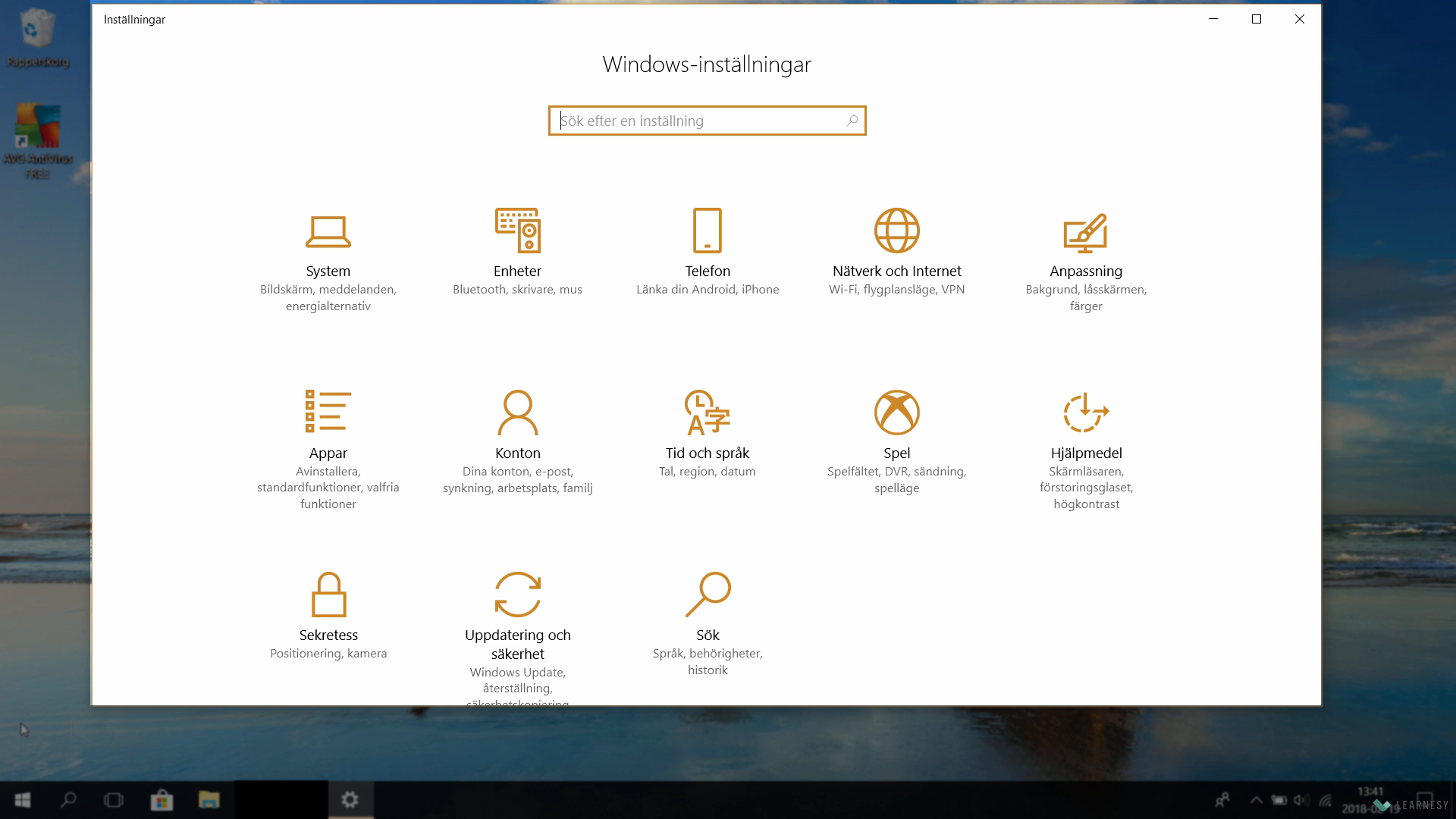This screenshot has height=819, width=1456.
Task: Open taskbar search magnifier
Action: coord(68,800)
